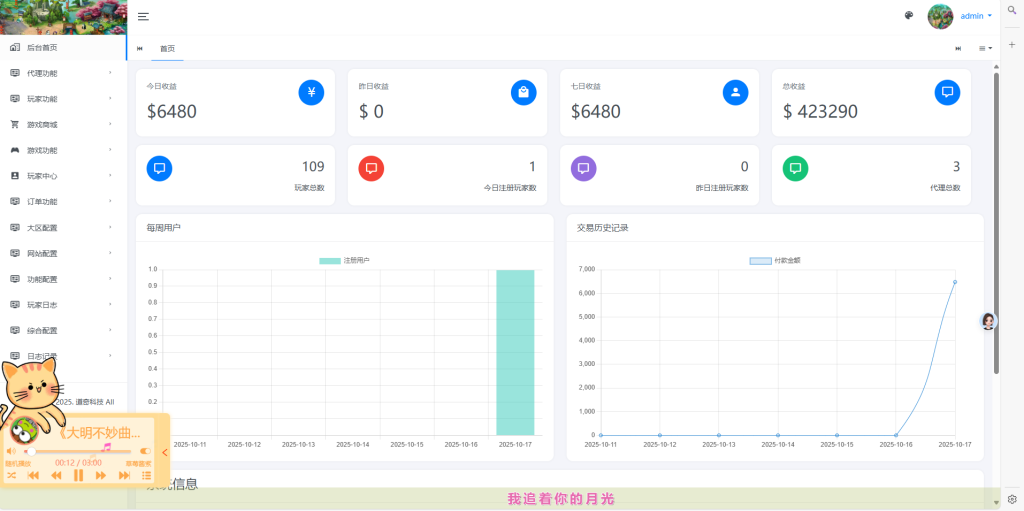
Task: Open the music player playlist icon
Action: tap(146, 475)
